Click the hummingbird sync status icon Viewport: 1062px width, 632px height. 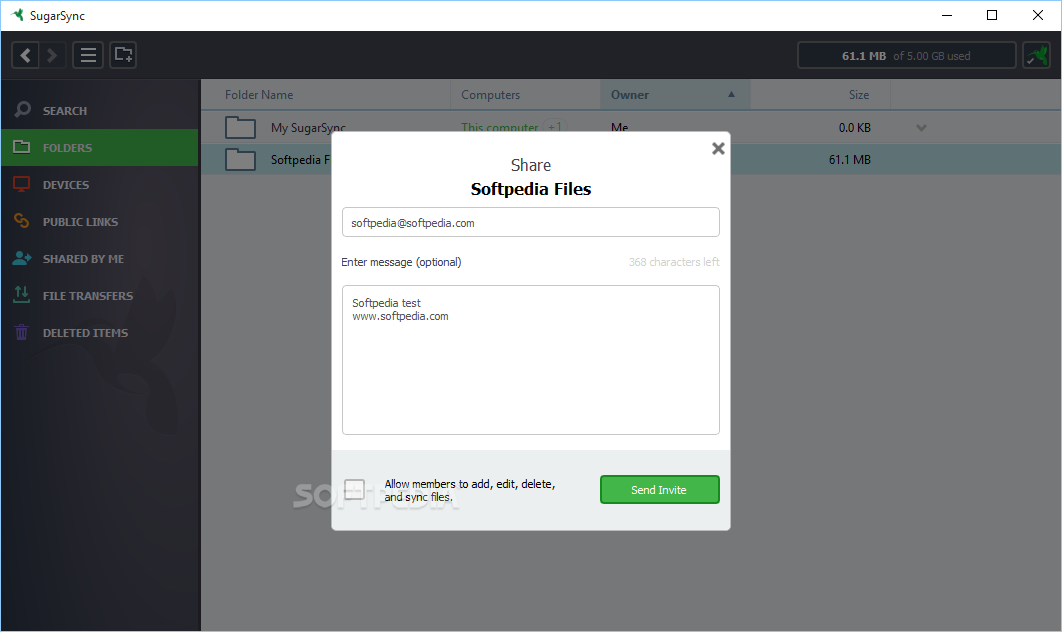(1036, 56)
